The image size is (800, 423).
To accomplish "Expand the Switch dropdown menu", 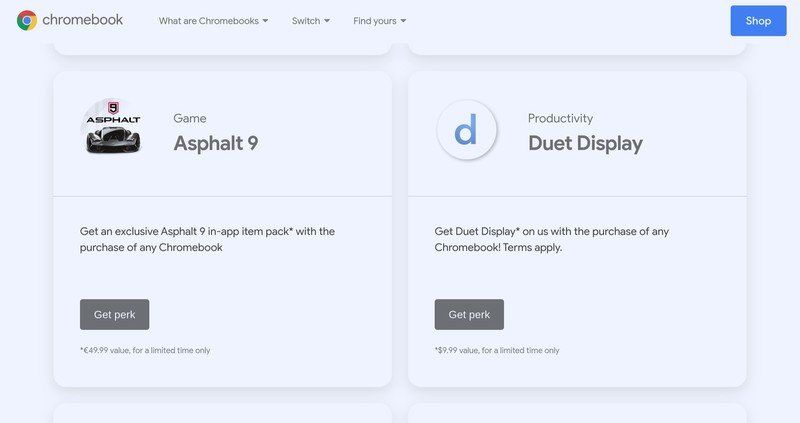I will [x=311, y=21].
